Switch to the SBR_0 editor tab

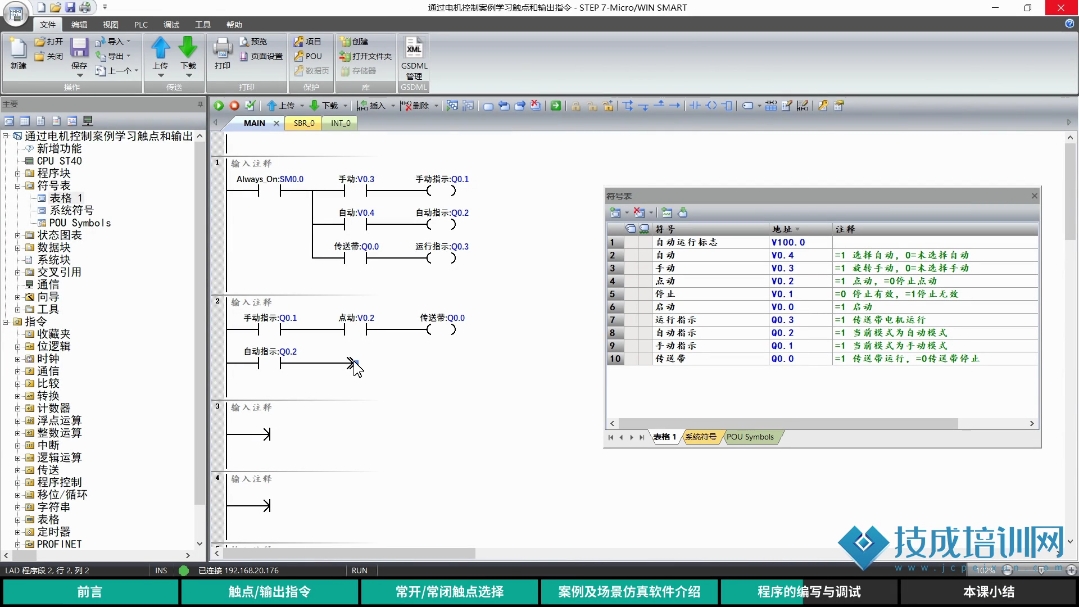(304, 123)
